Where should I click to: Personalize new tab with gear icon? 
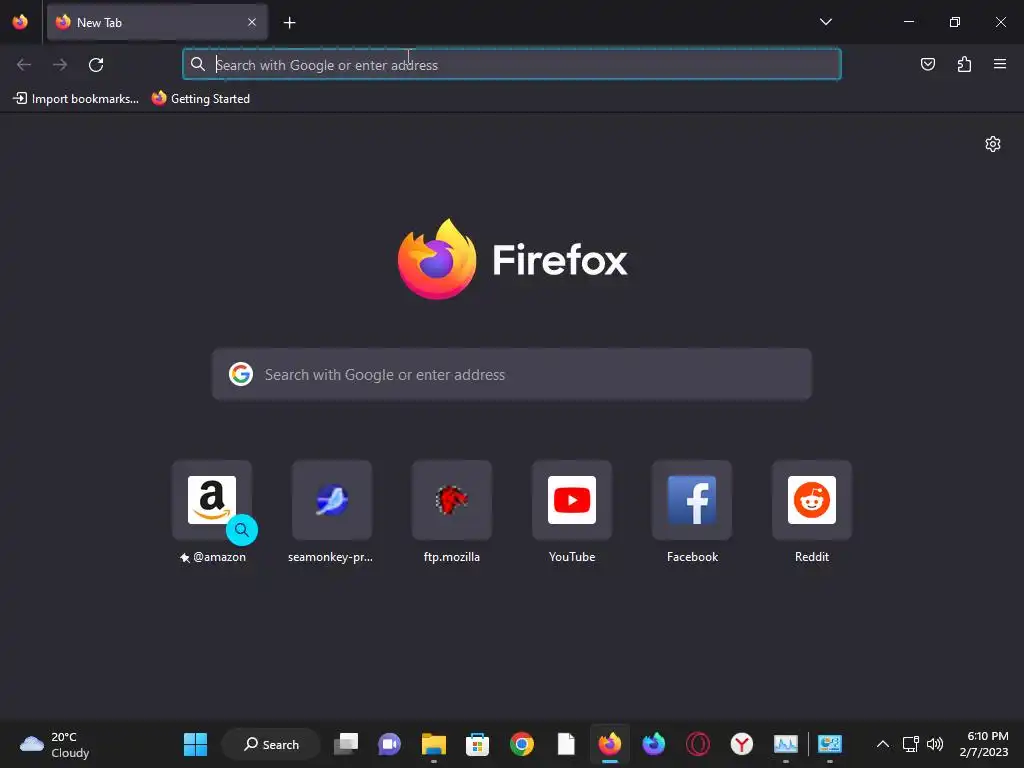(993, 144)
